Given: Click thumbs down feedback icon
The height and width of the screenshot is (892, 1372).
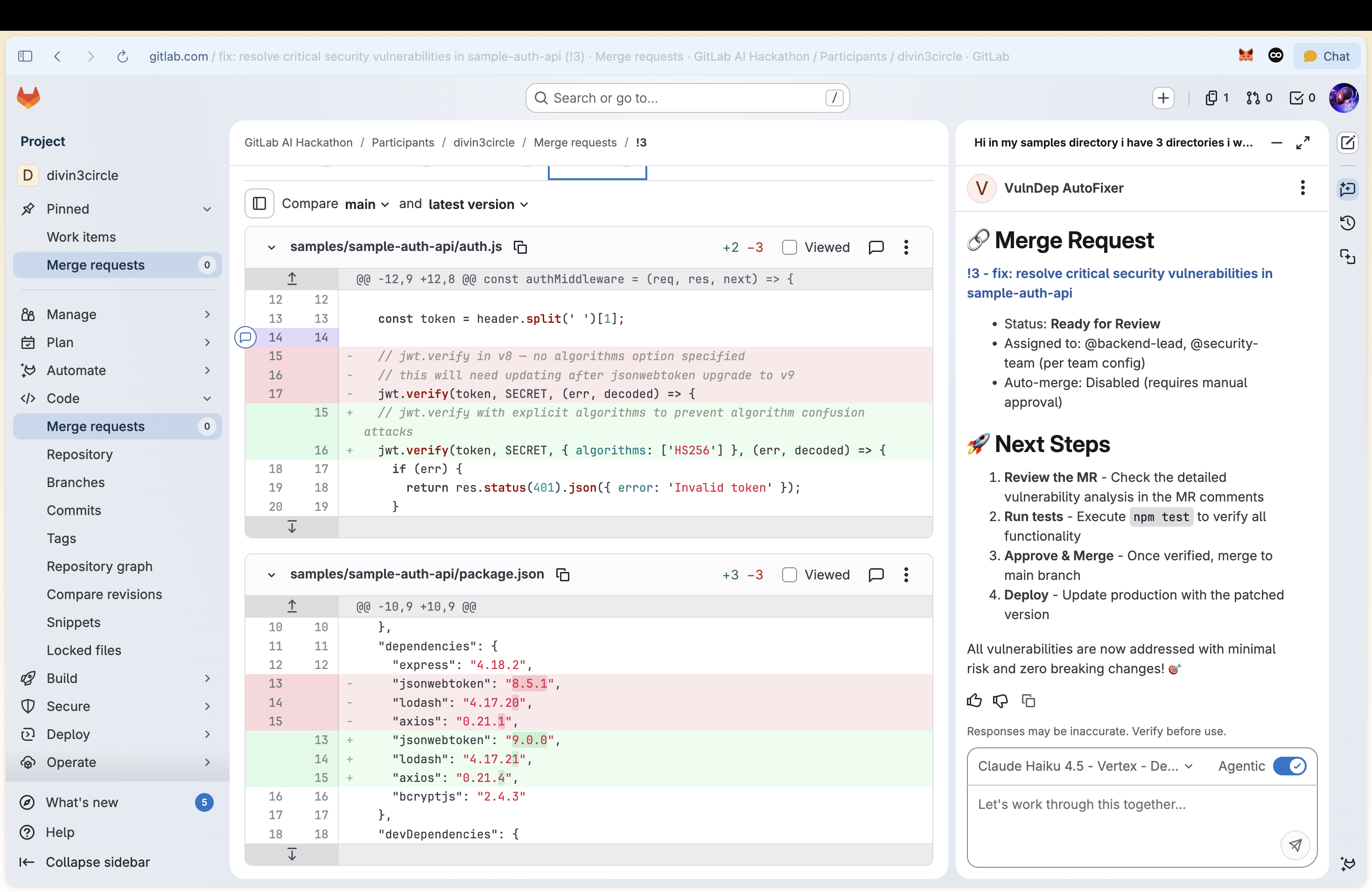Looking at the screenshot, I should click(x=1001, y=701).
